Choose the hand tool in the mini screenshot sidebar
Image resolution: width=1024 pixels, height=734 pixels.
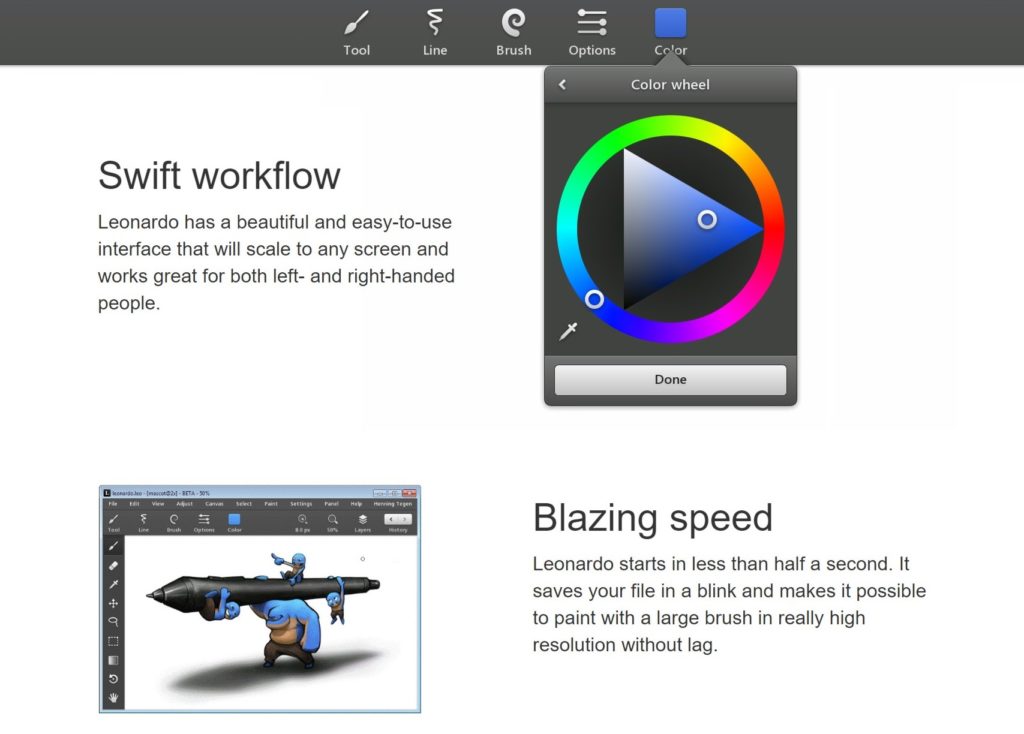pyautogui.click(x=113, y=691)
